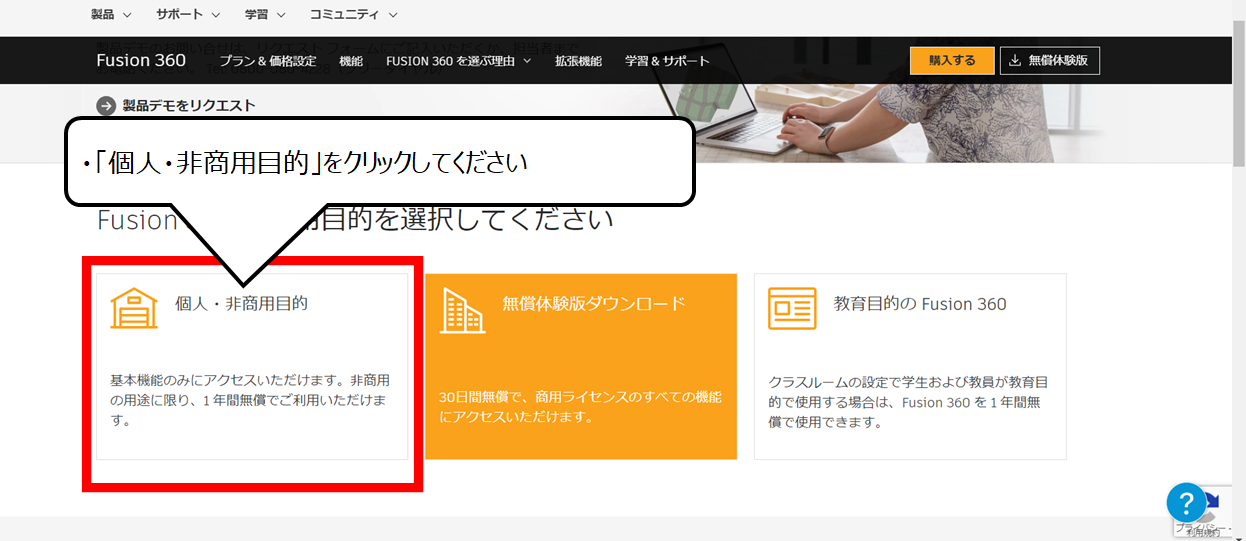This screenshot has height=541, width=1246.
Task: Click the orange 購入する button
Action: (x=952, y=60)
